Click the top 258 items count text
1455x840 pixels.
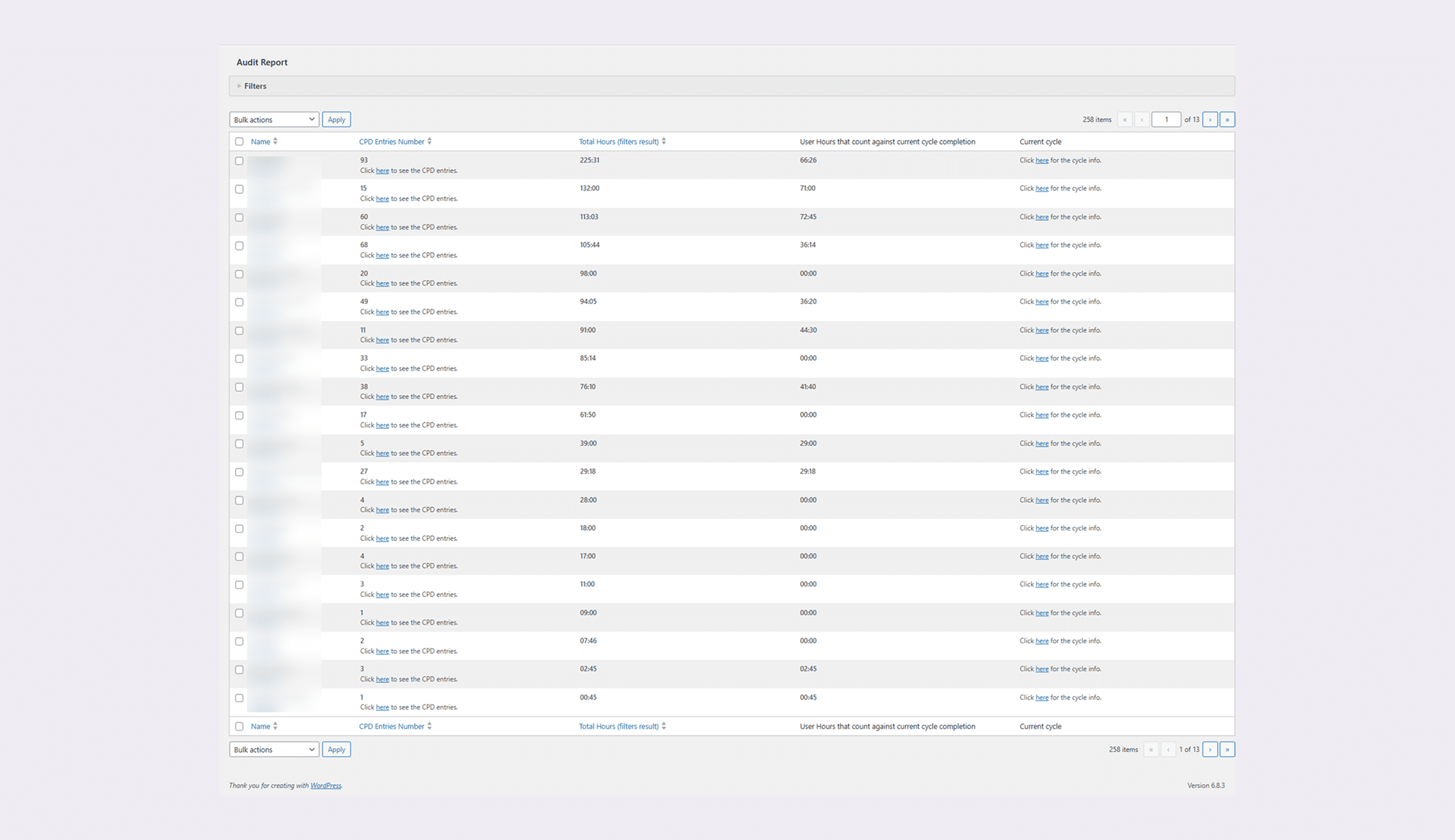pos(1097,119)
